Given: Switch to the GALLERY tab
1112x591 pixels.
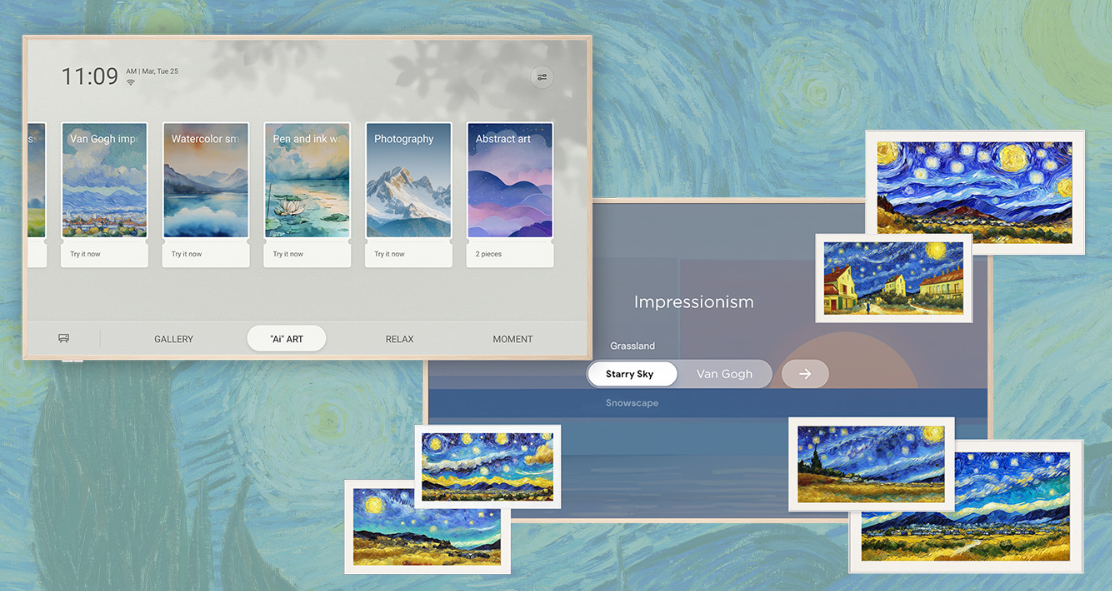Looking at the screenshot, I should click(x=174, y=339).
